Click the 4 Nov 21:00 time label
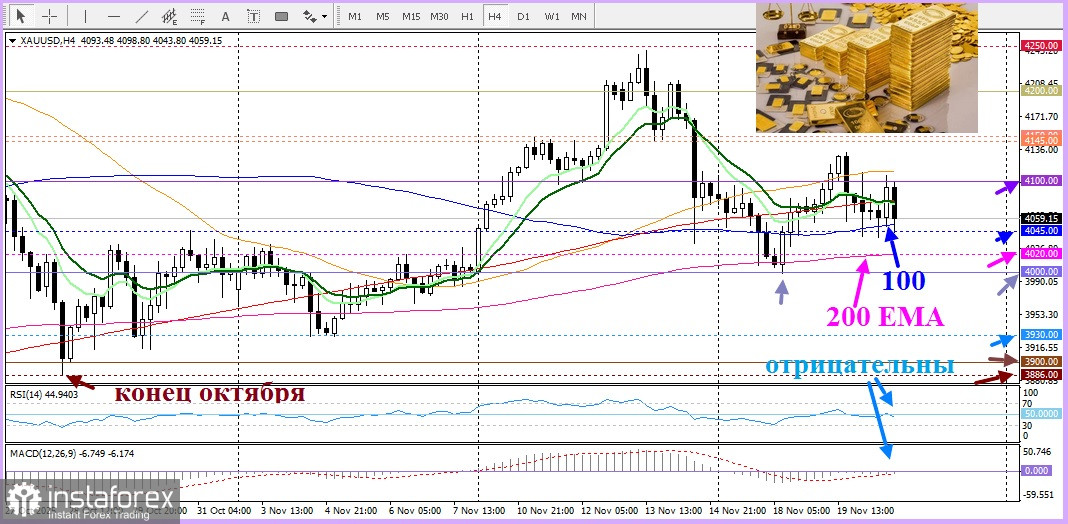The height and width of the screenshot is (524, 1068). click(x=349, y=510)
